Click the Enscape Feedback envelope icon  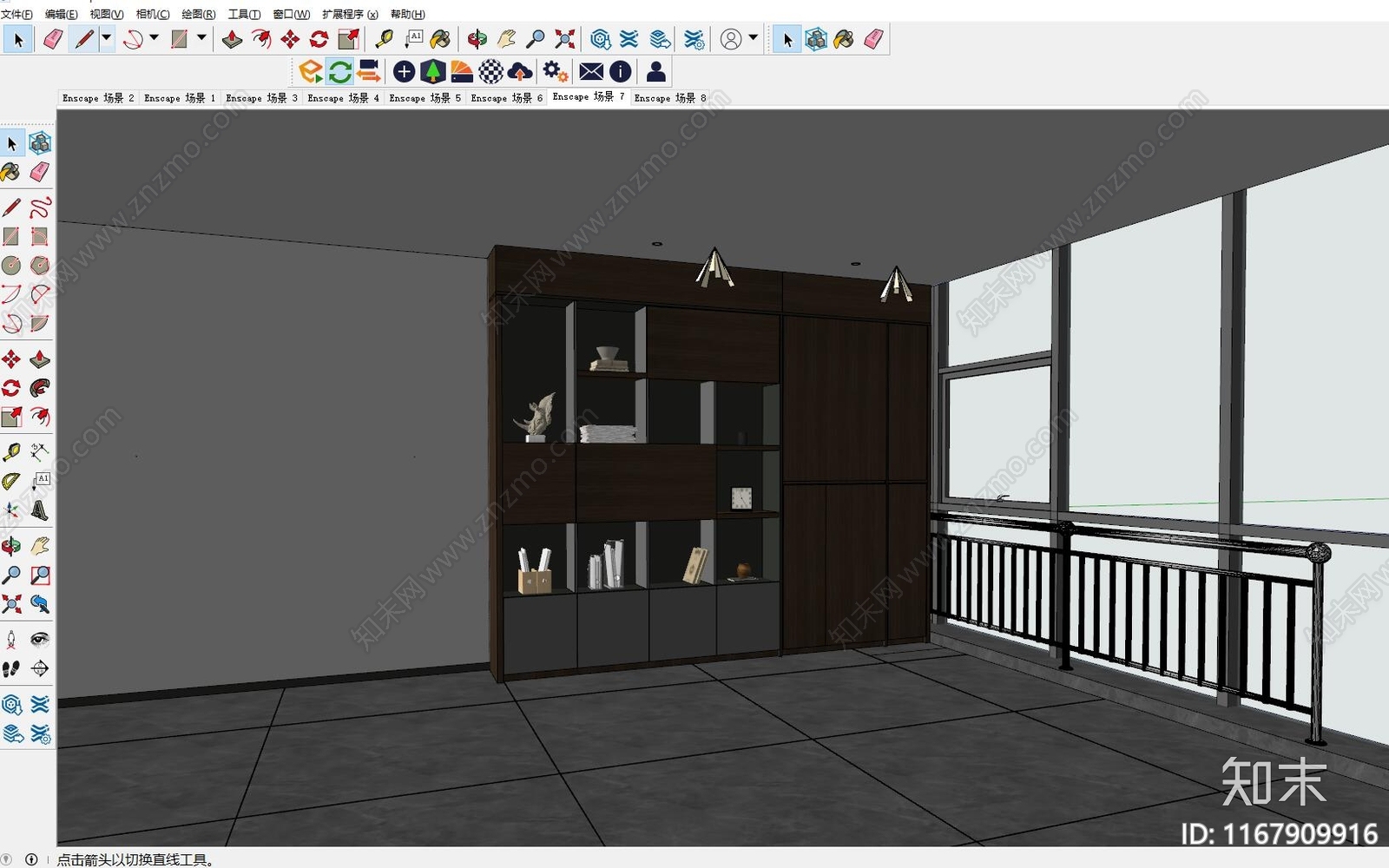pyautogui.click(x=591, y=71)
